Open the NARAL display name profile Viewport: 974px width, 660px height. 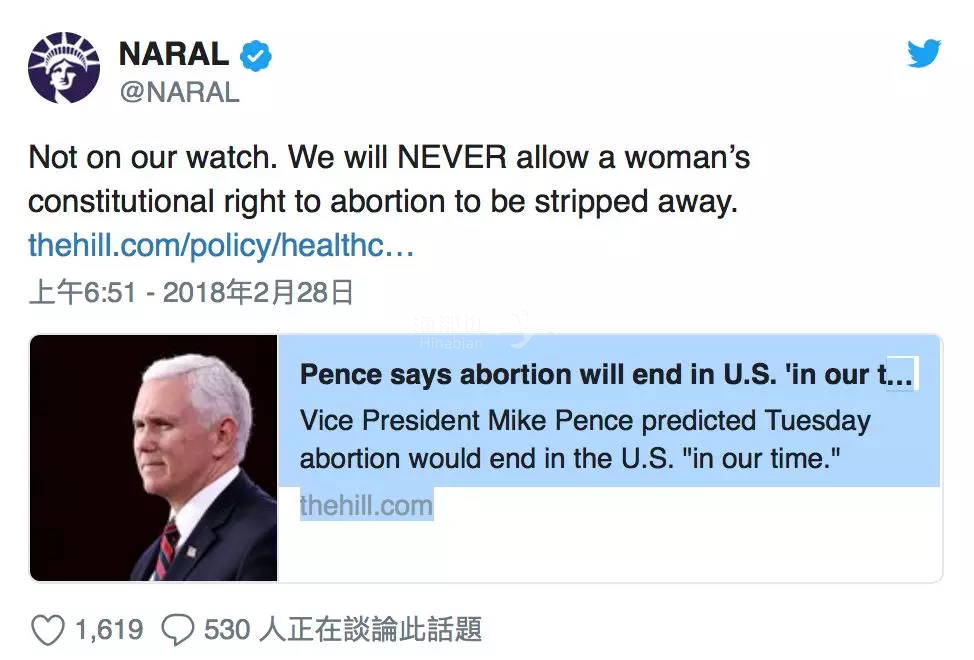coord(174,55)
